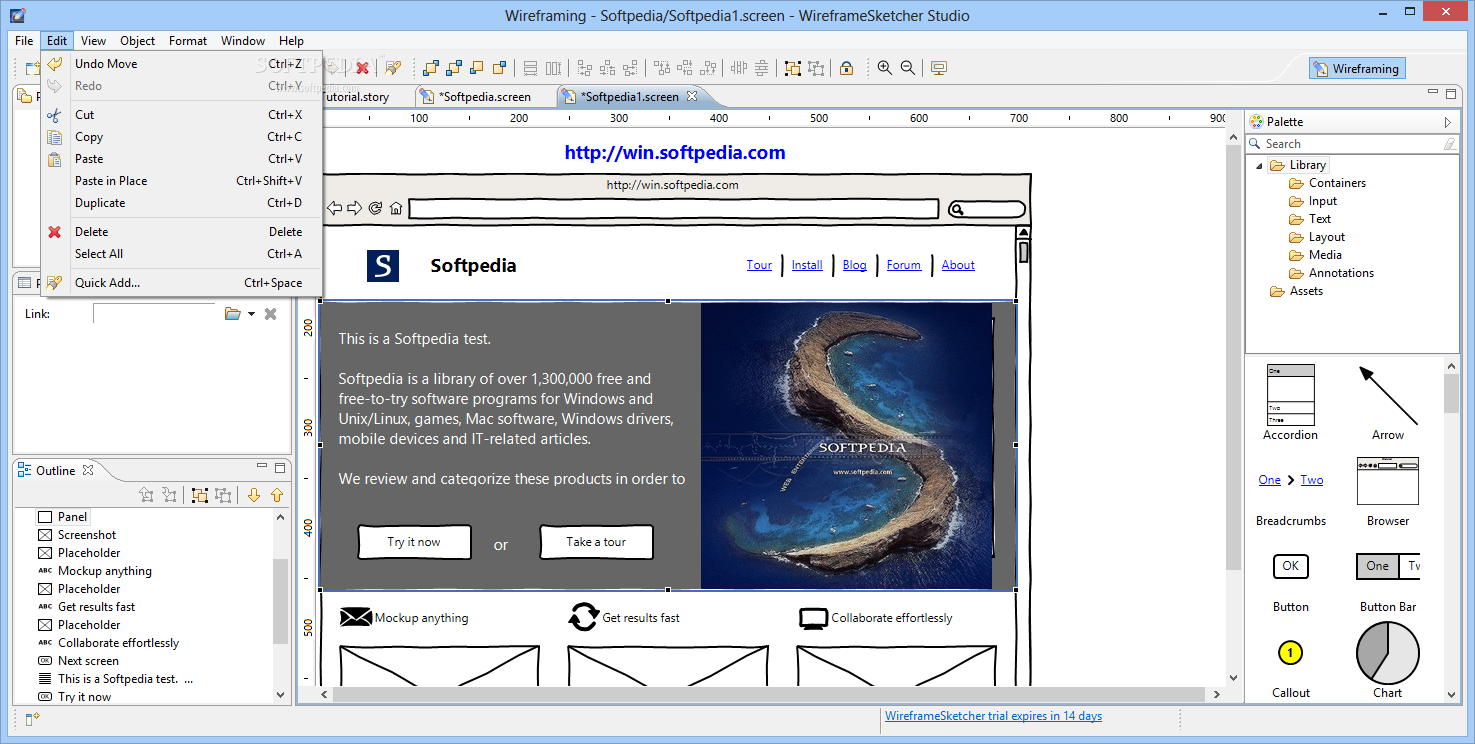Image resolution: width=1475 pixels, height=744 pixels.
Task: Click the Take a tour button on canvas
Action: 596,542
